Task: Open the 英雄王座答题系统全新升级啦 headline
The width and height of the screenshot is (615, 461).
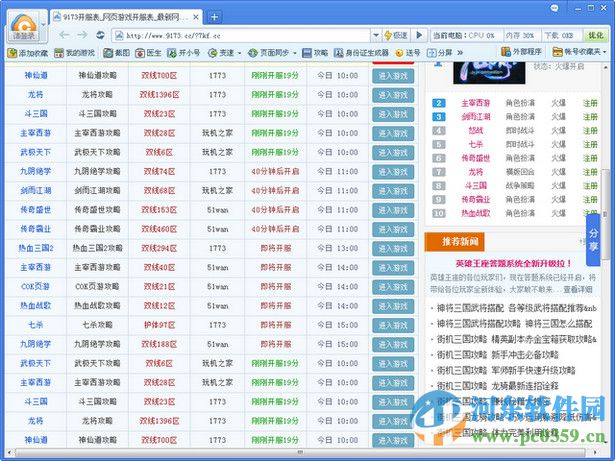Action: (x=513, y=264)
